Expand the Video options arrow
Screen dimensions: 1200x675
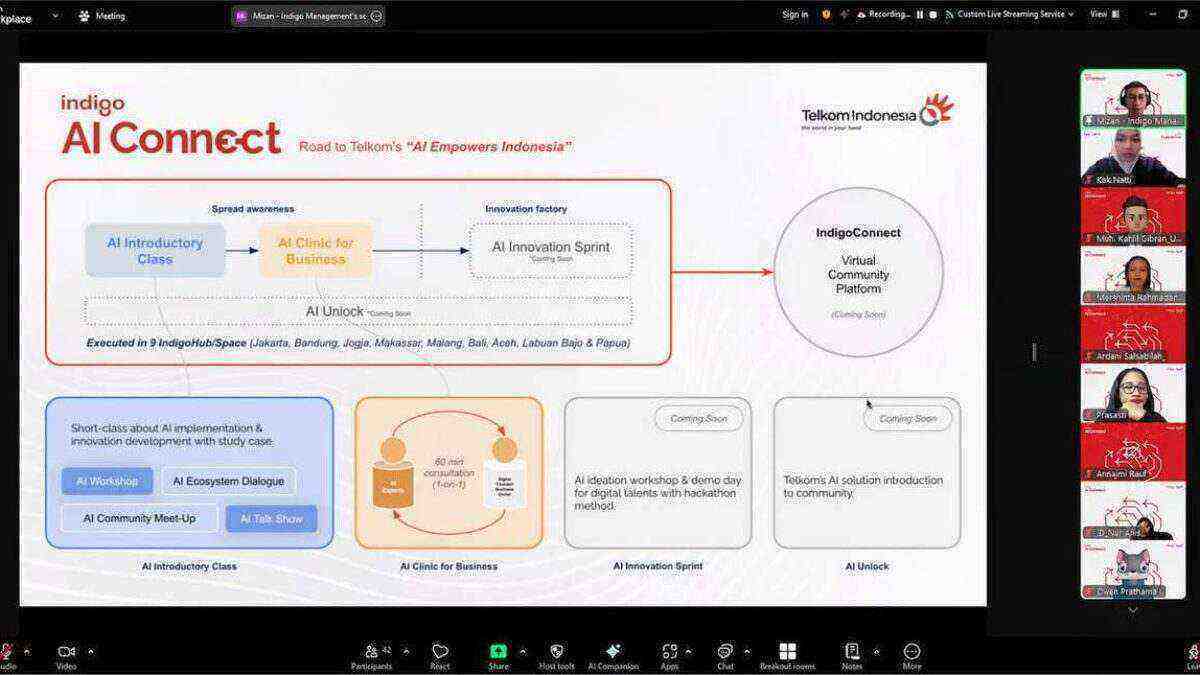(91, 651)
